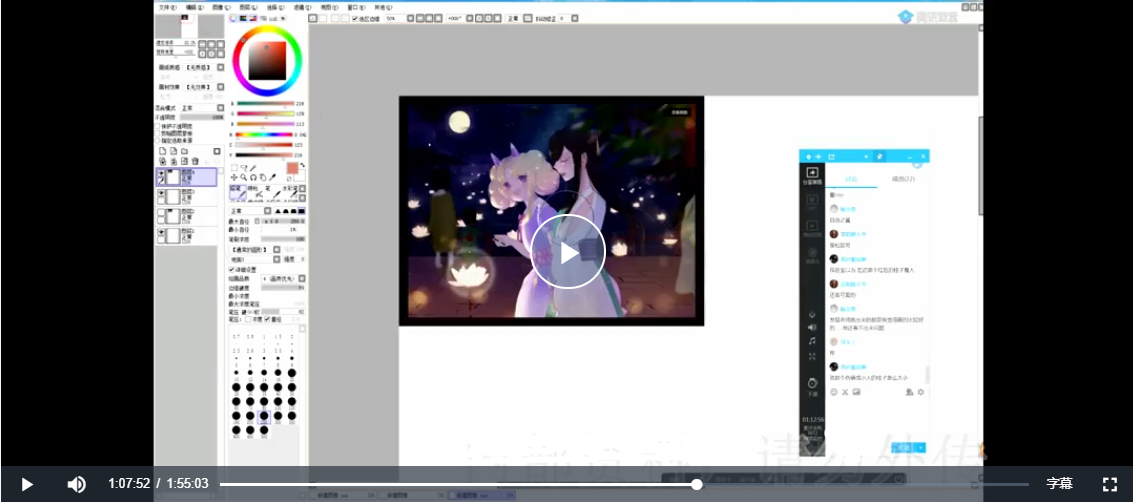Open the 字幕 subtitles option
This screenshot has height=502, width=1133.
click(1059, 484)
